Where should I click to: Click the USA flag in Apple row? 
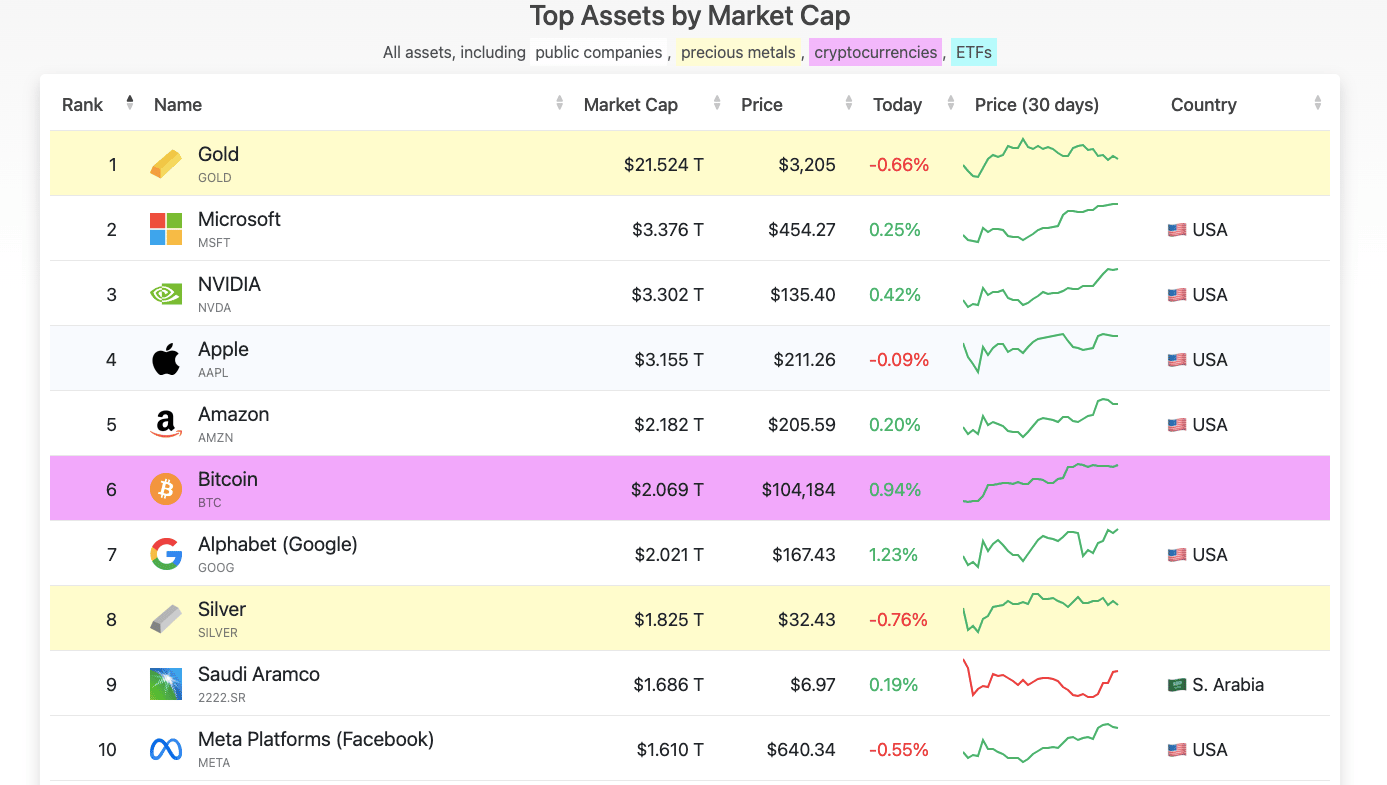coord(1177,360)
